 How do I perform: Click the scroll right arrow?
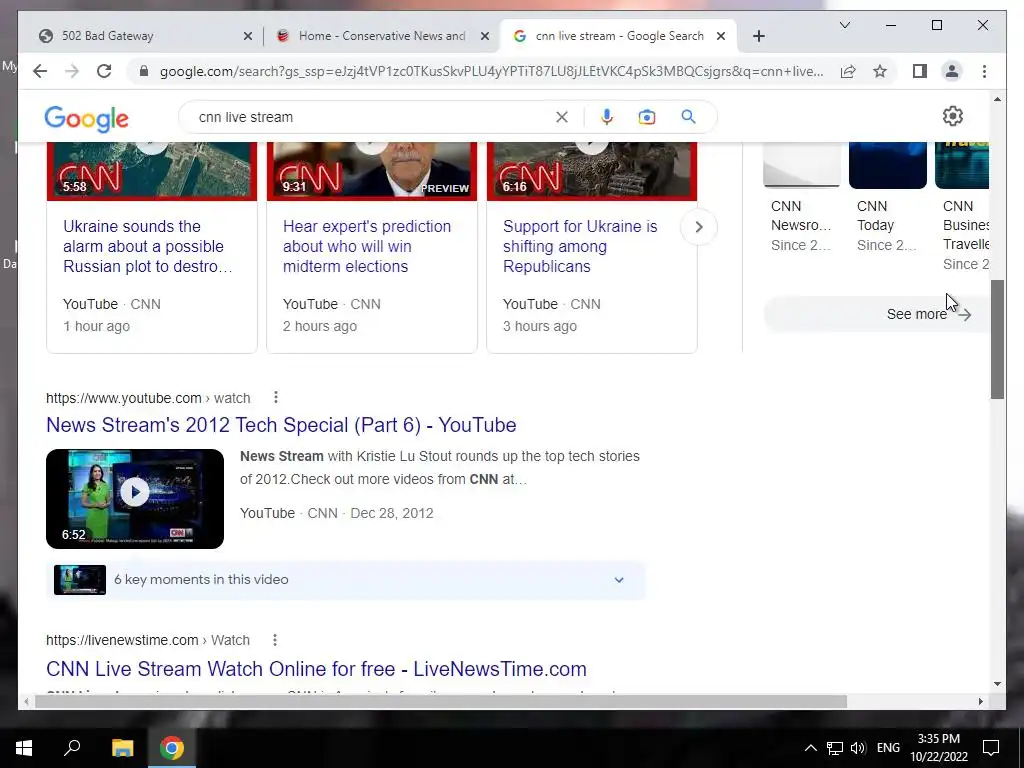tap(980, 701)
